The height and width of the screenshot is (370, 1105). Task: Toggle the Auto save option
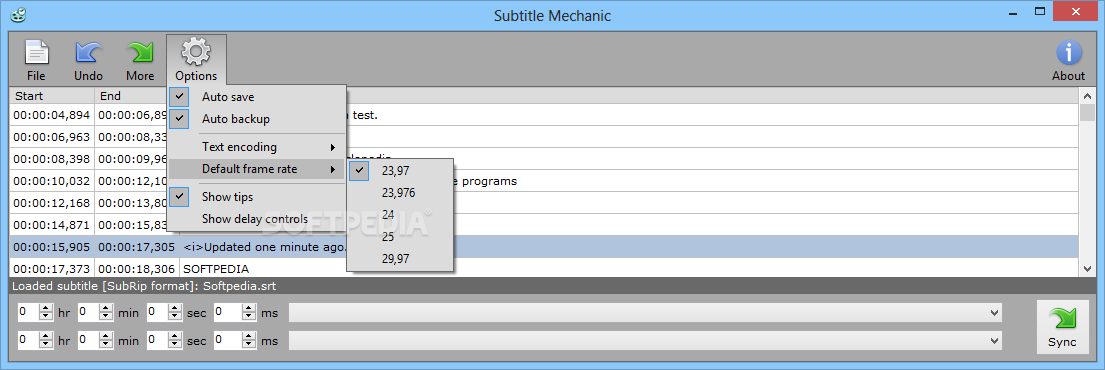click(257, 97)
